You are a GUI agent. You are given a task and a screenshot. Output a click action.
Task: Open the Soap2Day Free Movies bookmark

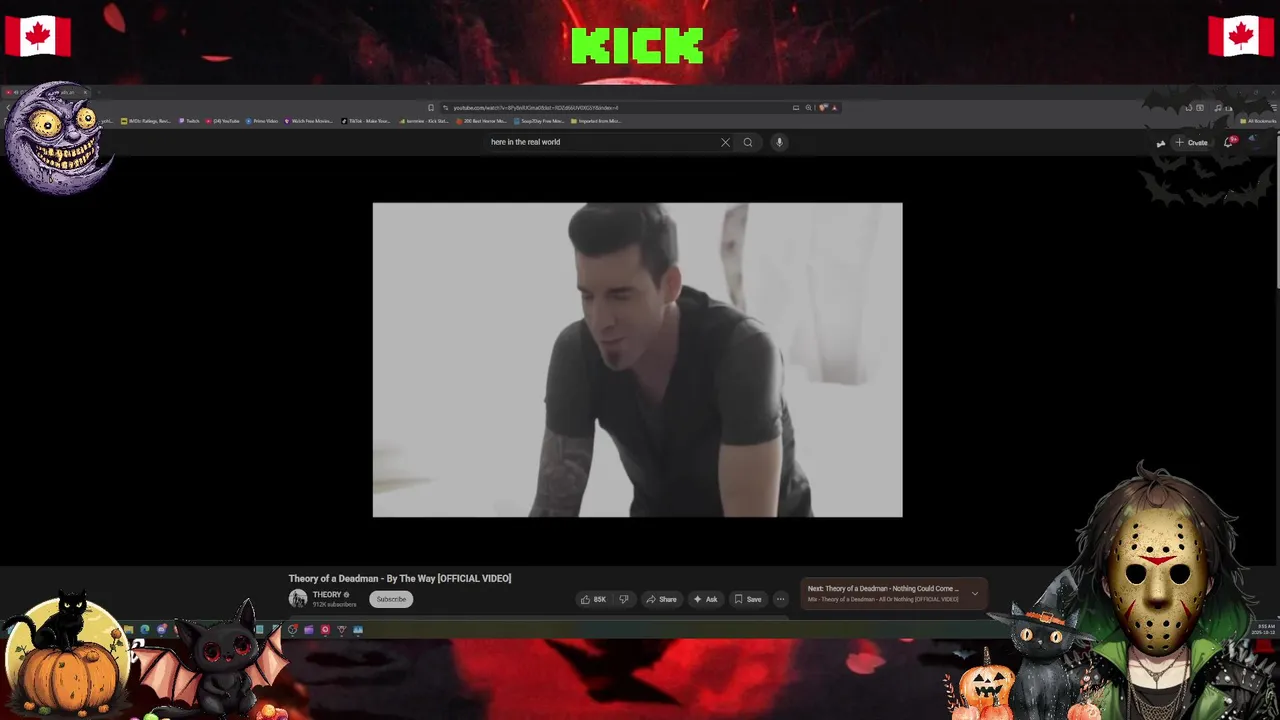[540, 121]
